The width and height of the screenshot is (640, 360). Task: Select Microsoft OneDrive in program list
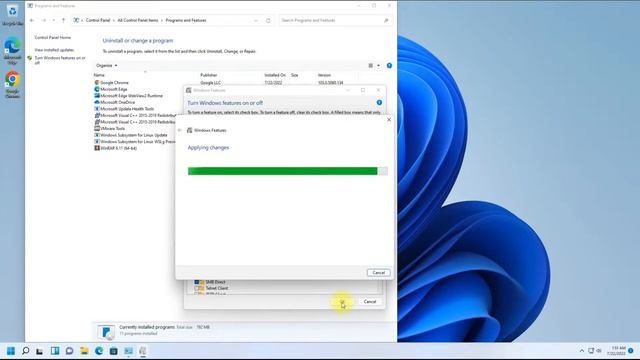118,102
